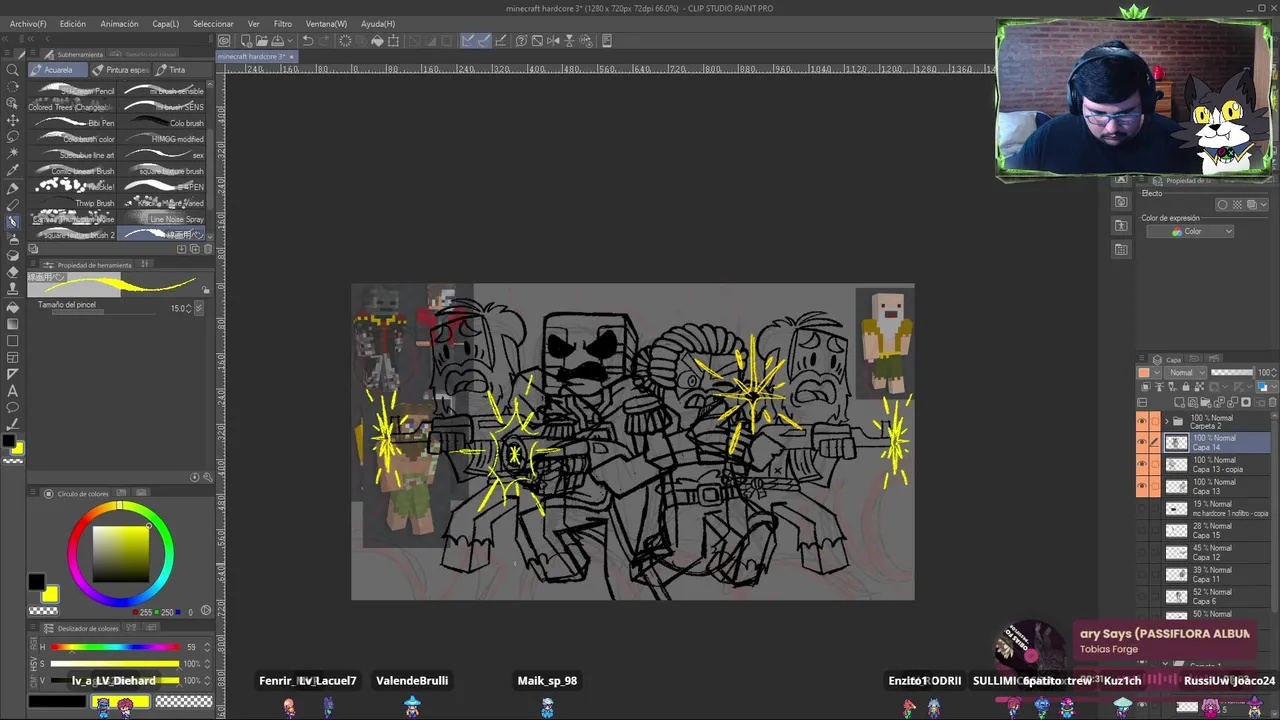Open the Edición menu
1280x720 pixels.
coord(72,24)
